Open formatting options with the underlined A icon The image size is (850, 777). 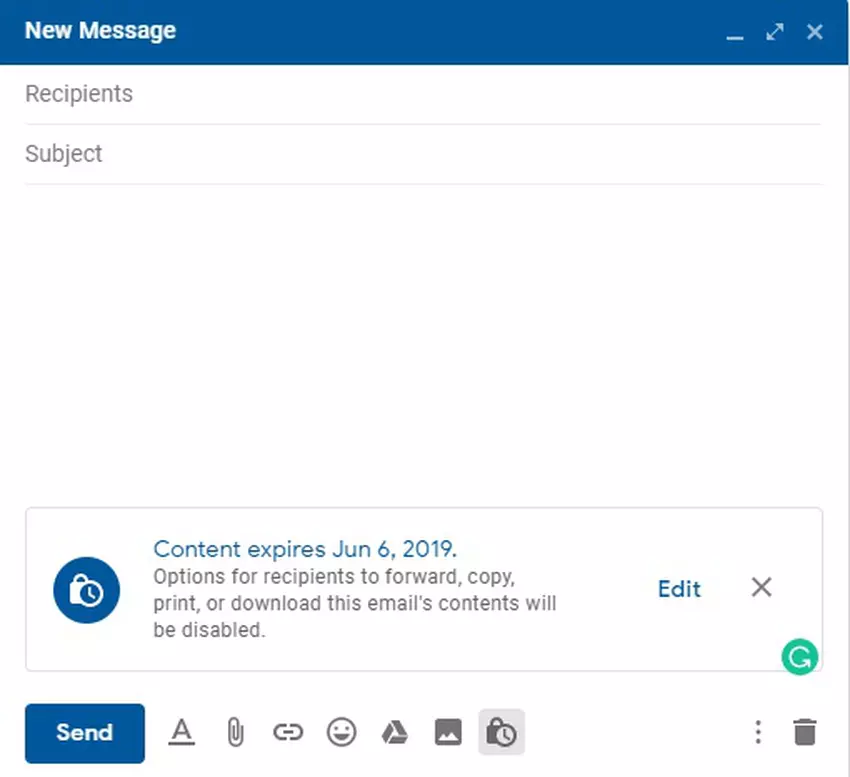coord(181,733)
